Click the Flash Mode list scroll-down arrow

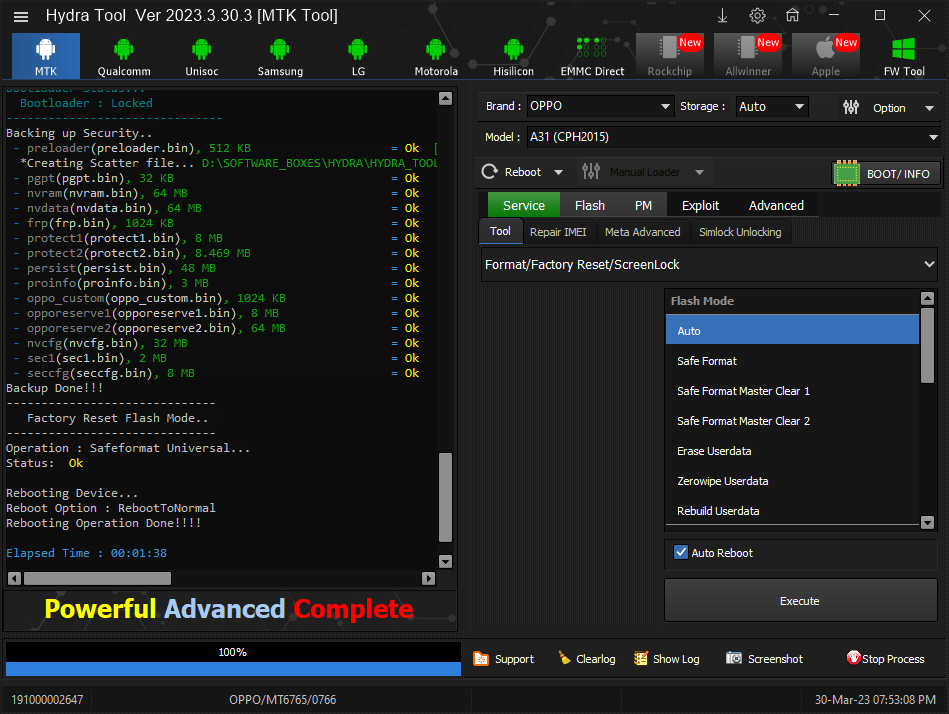pyautogui.click(x=927, y=522)
